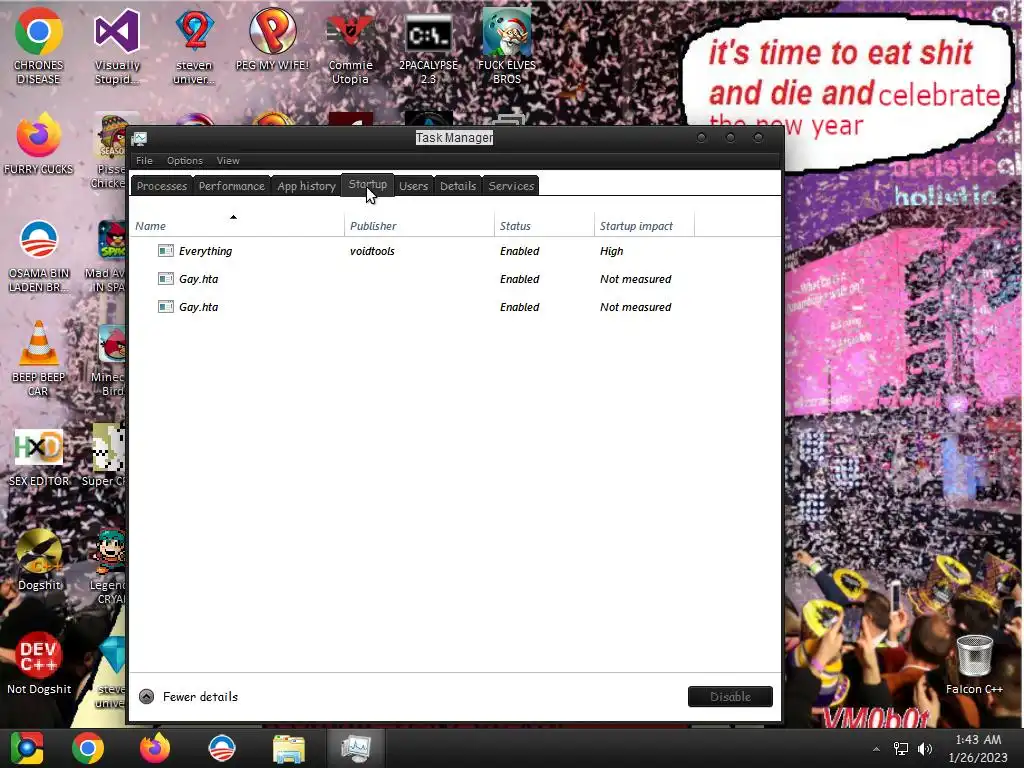Screen dimensions: 1024x768
Task: Open the steven univer... desktop icon with the red 2
Action: (x=194, y=46)
